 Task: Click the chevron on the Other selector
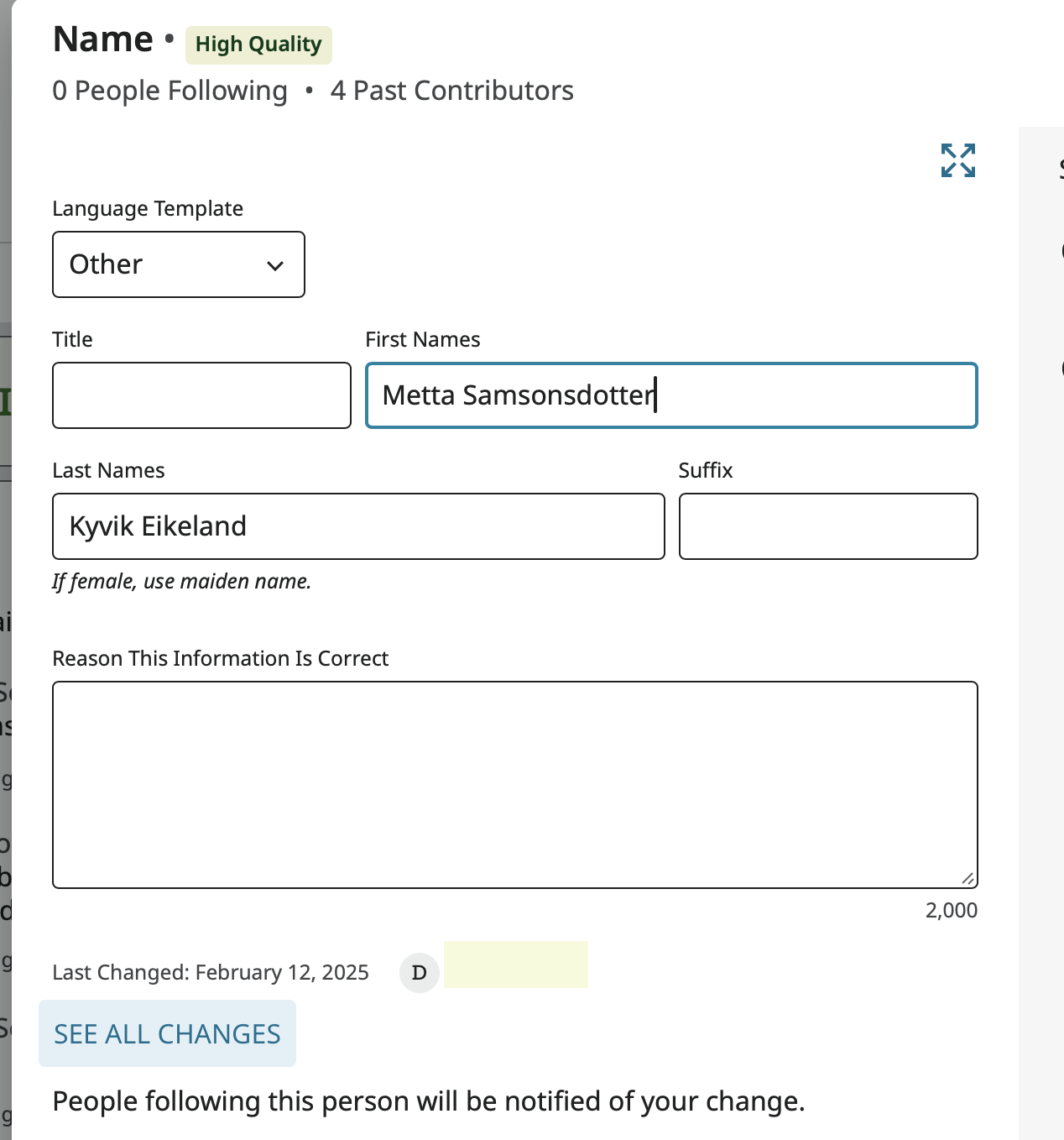pyautogui.click(x=274, y=265)
